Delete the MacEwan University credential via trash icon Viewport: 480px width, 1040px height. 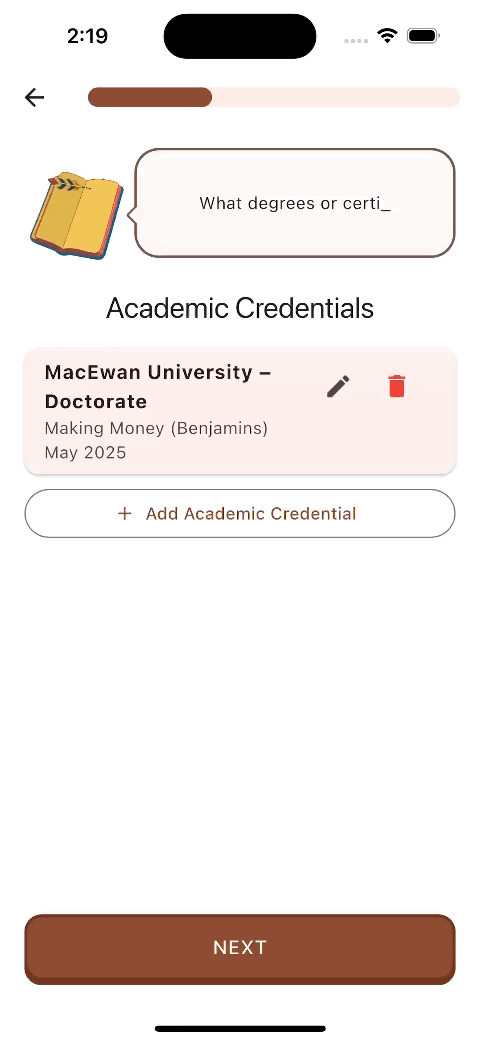(x=396, y=386)
